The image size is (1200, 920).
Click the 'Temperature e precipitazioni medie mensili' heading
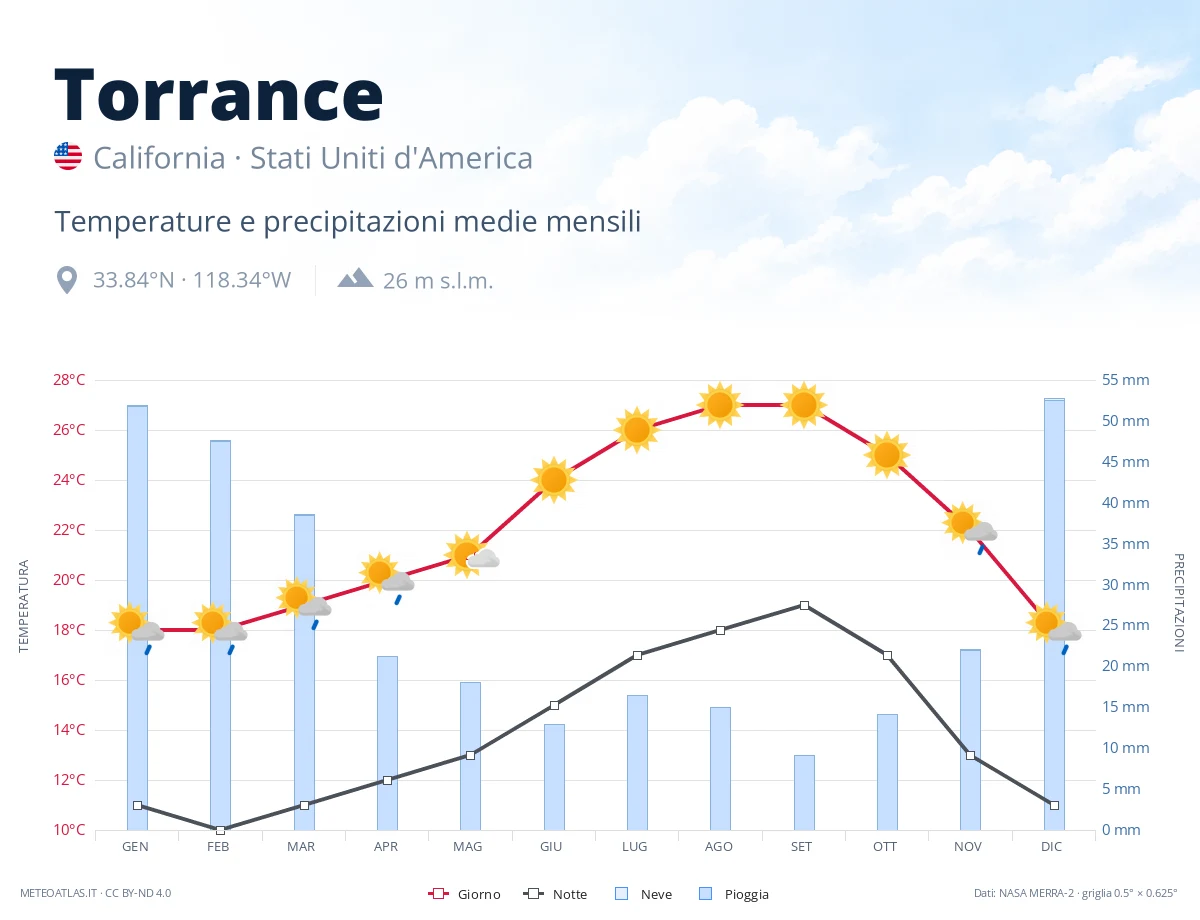348,221
